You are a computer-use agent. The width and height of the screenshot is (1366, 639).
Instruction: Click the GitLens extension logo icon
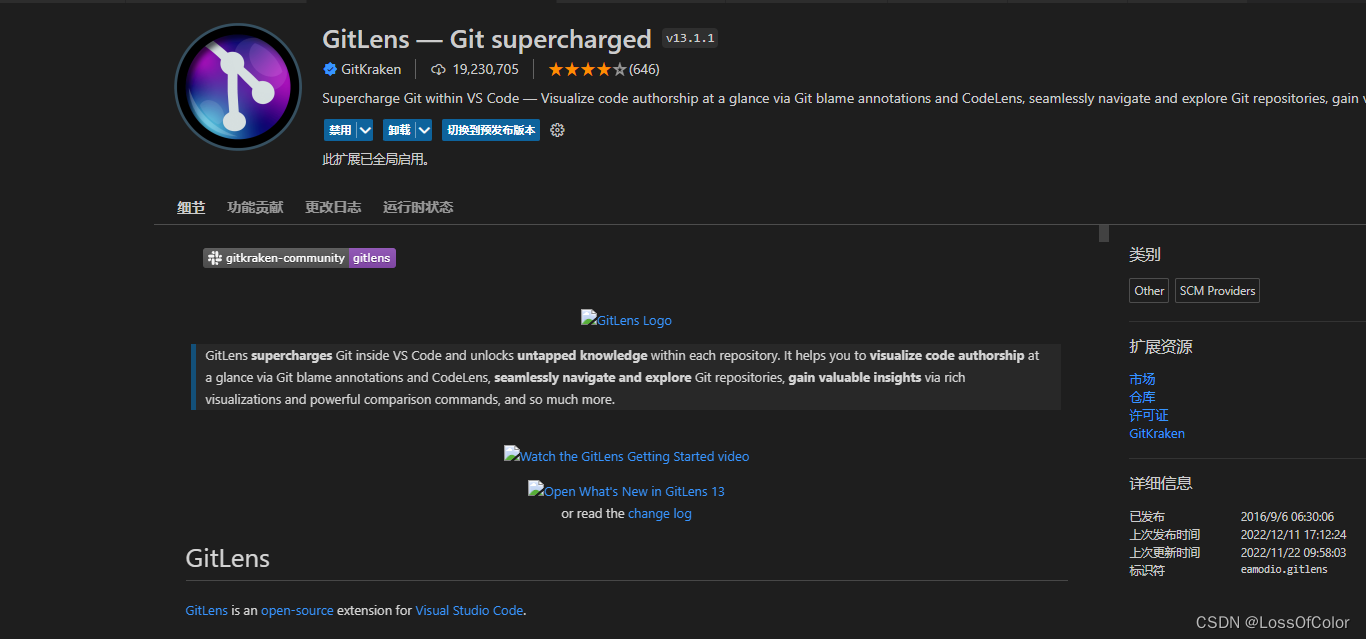238,87
